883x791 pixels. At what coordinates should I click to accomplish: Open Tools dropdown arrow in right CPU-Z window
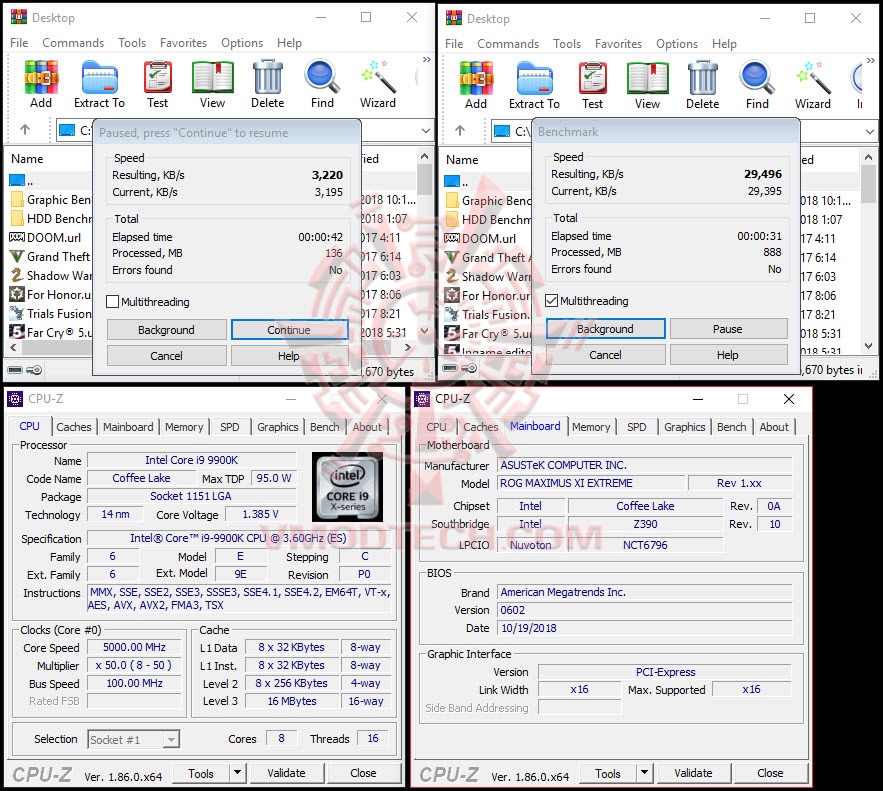[644, 772]
